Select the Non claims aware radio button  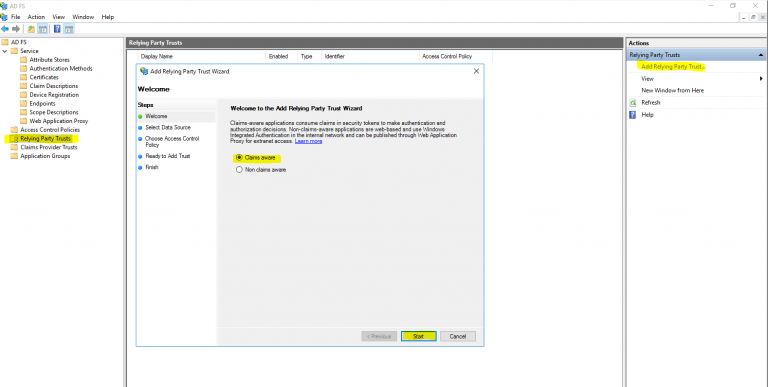pyautogui.click(x=239, y=169)
